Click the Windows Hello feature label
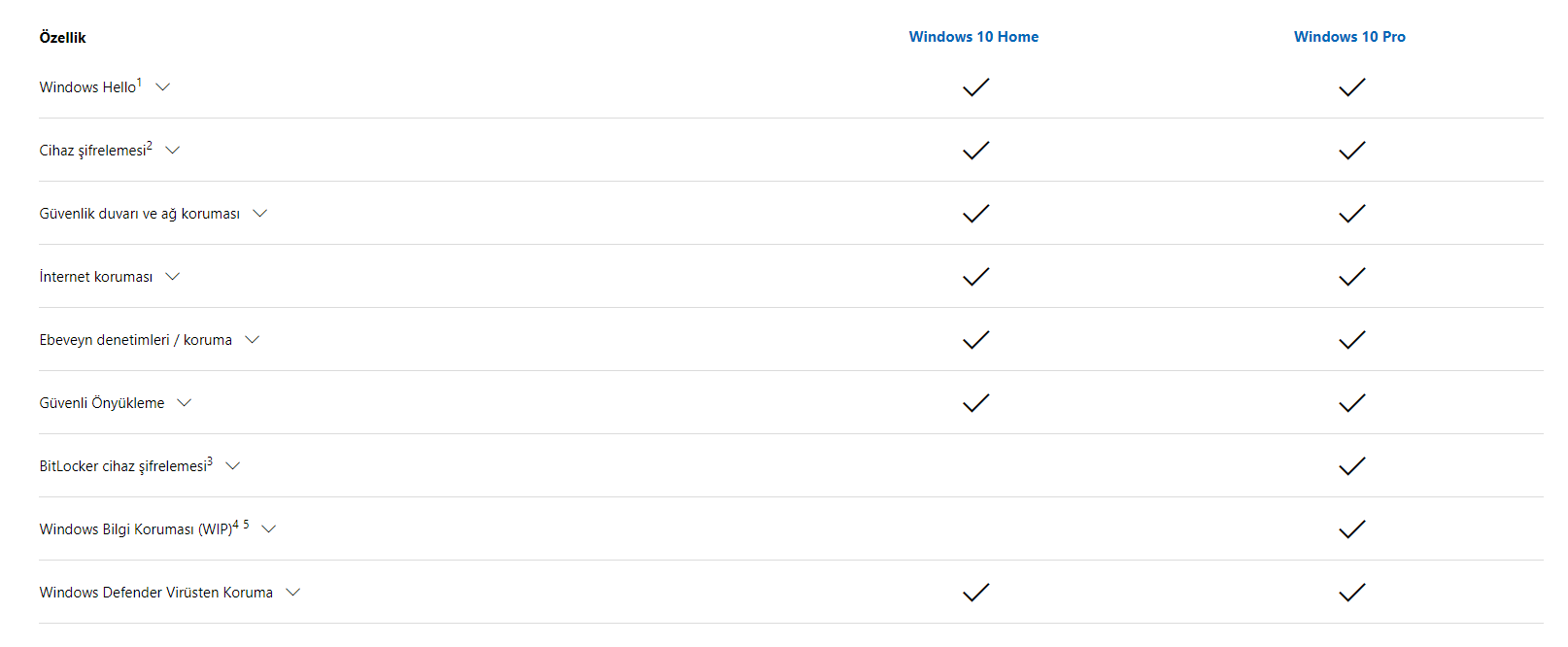Image resolution: width=1568 pixels, height=647 pixels. [87, 87]
